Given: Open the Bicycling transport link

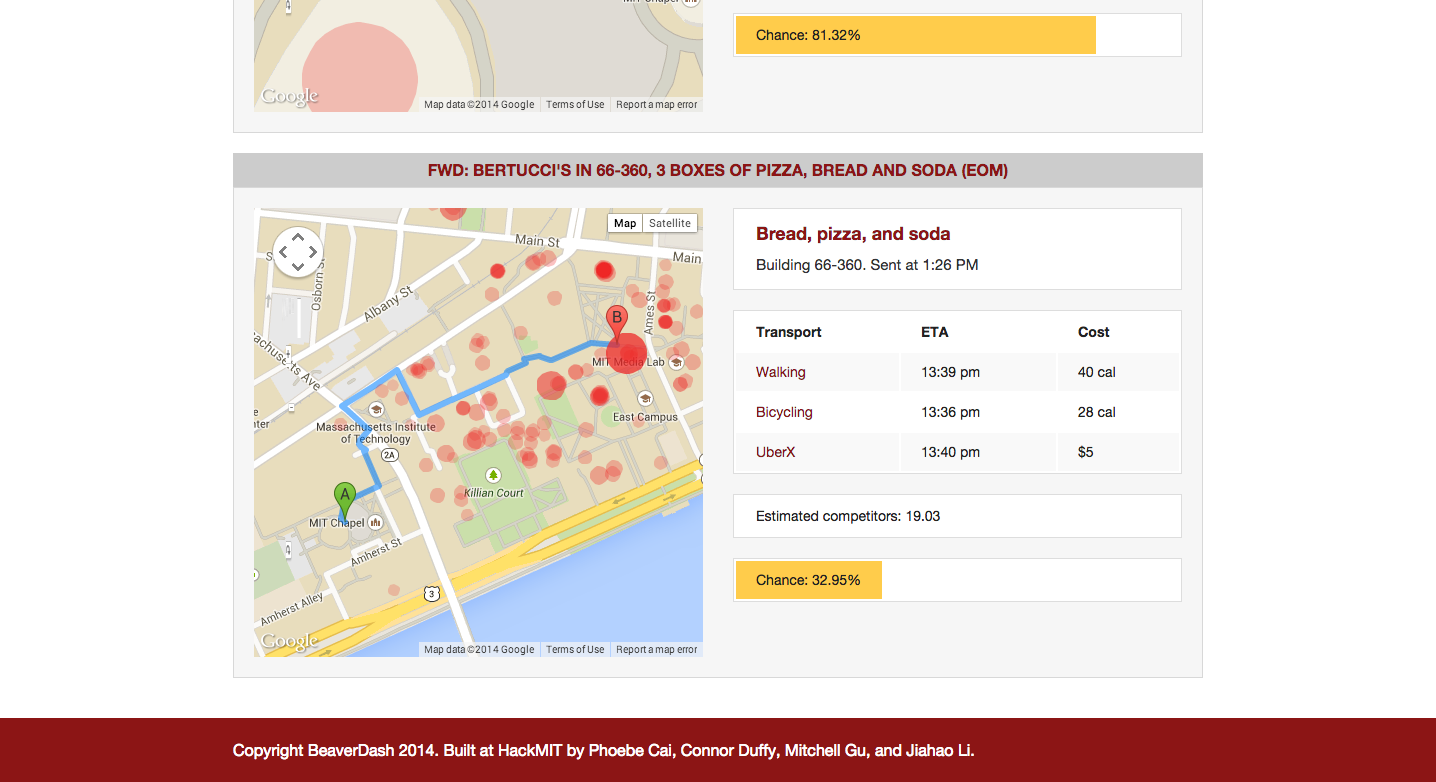Looking at the screenshot, I should coord(784,412).
